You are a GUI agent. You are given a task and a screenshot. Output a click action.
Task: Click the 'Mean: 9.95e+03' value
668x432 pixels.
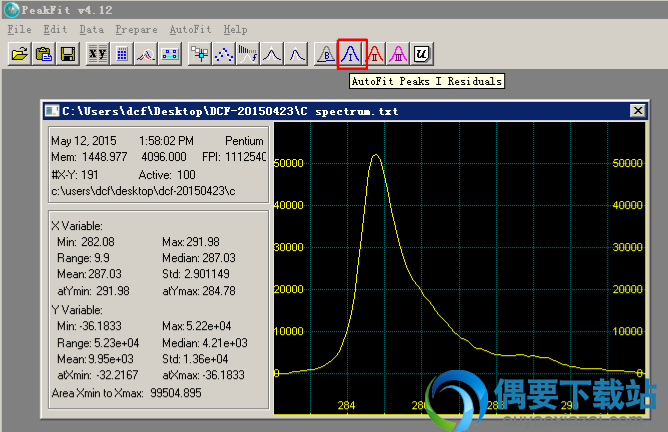tap(95, 359)
